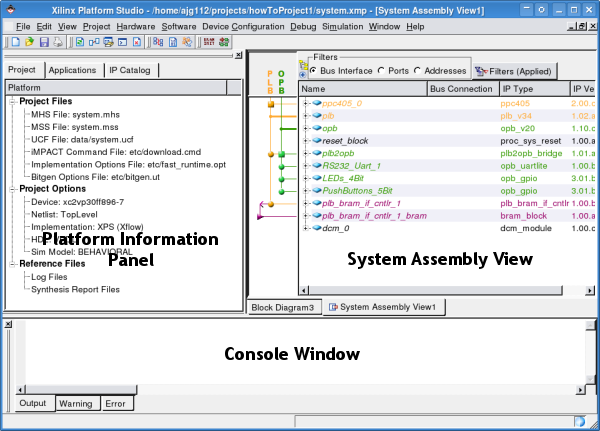This screenshot has width=600, height=431.
Task: Collapse the Project Options tree node
Action: click(13, 189)
